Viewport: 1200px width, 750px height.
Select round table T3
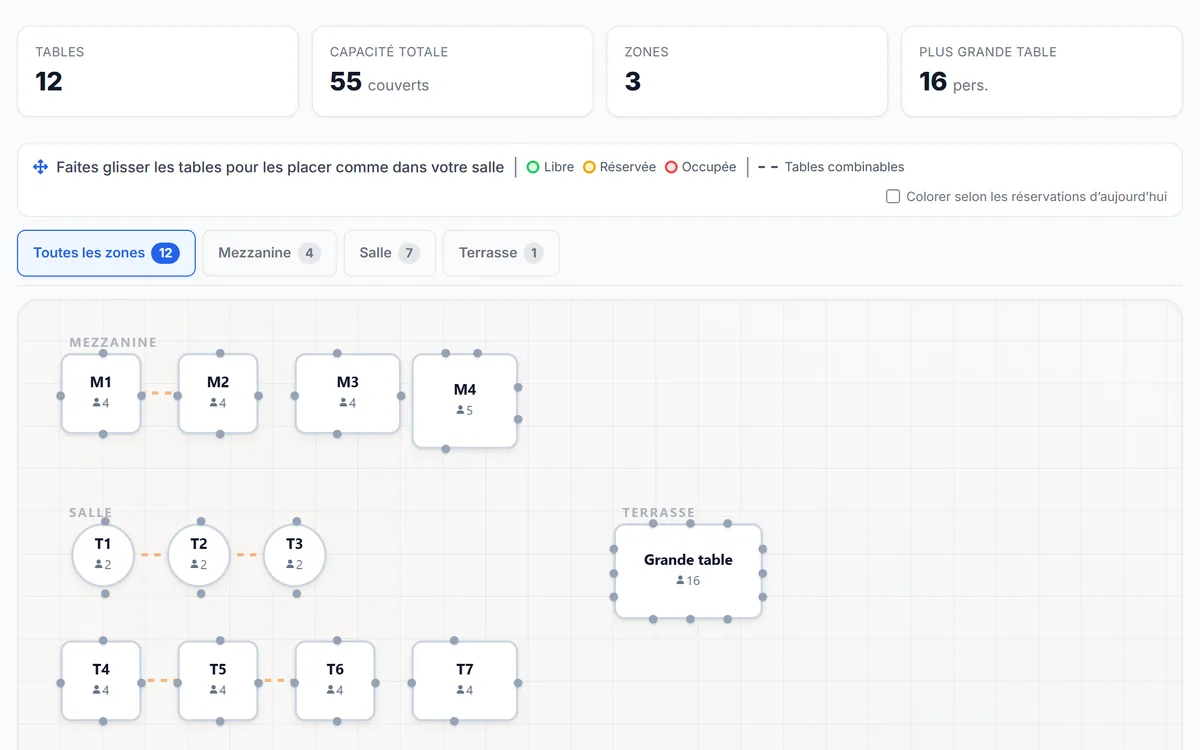coord(295,555)
